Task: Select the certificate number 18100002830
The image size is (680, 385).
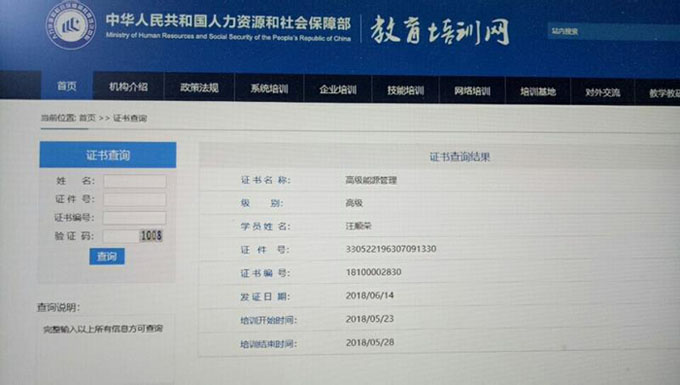Action: pyautogui.click(x=373, y=272)
